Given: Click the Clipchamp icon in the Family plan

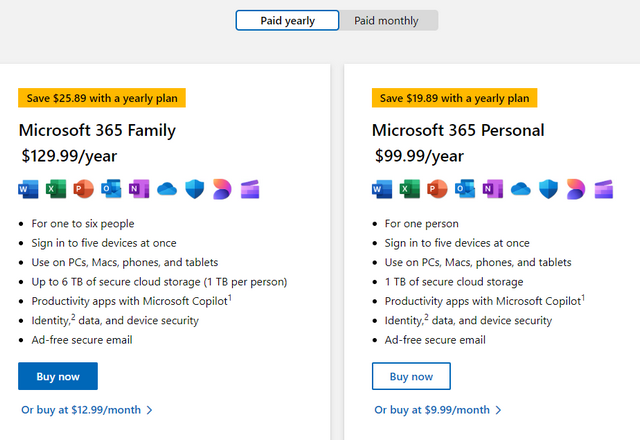Looking at the screenshot, I should tap(250, 189).
